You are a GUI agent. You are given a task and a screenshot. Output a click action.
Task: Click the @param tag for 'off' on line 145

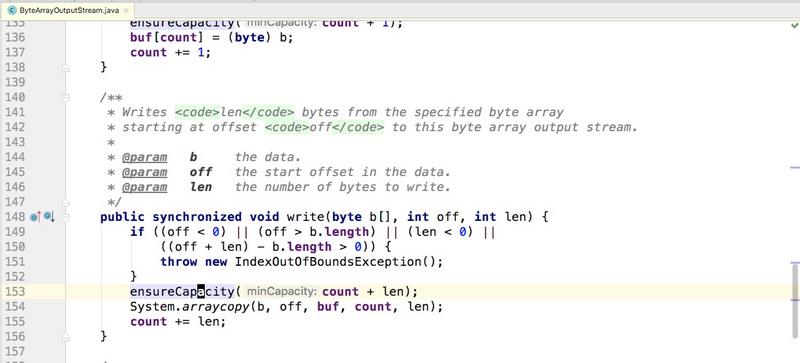[144, 172]
